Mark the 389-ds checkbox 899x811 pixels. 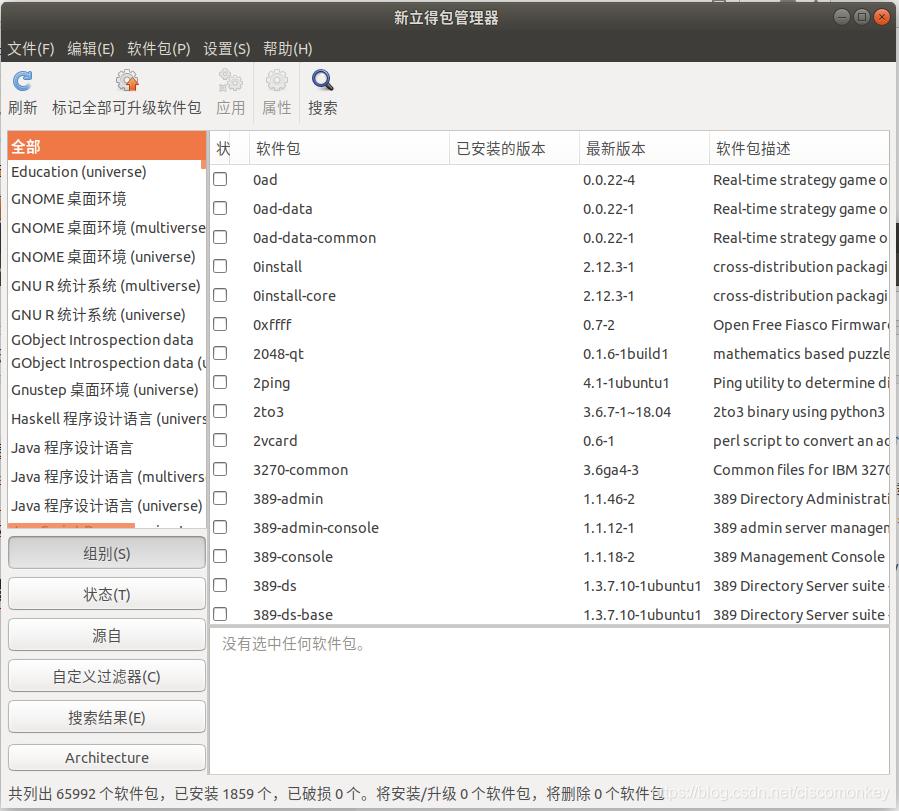pyautogui.click(x=220, y=585)
